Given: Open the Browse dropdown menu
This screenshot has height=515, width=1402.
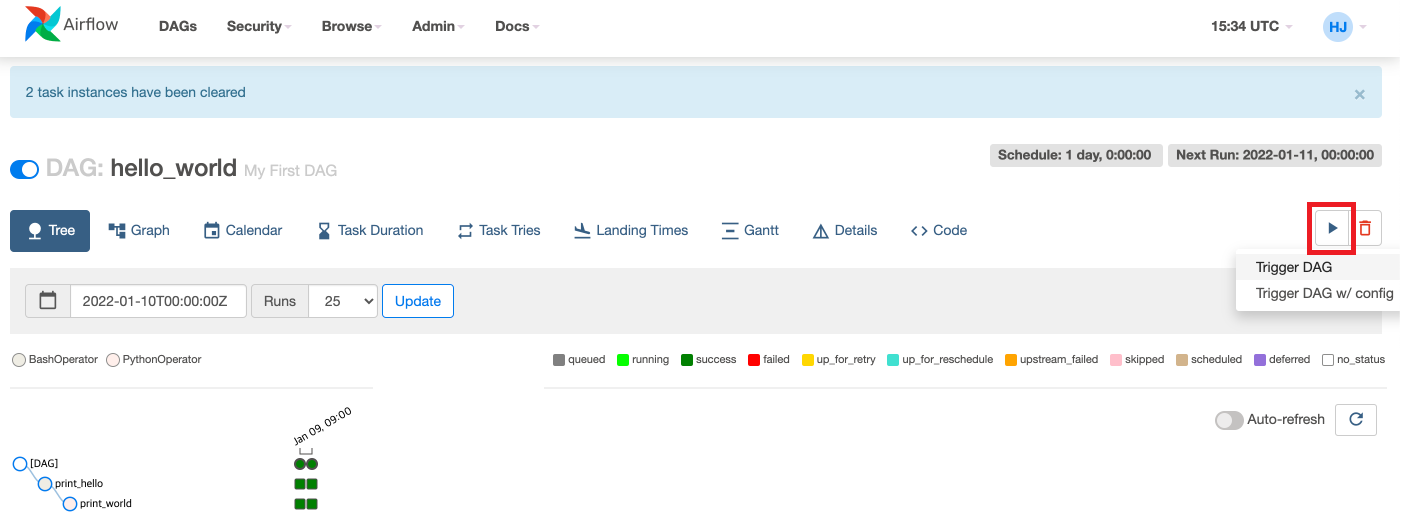Looking at the screenshot, I should tap(351, 26).
